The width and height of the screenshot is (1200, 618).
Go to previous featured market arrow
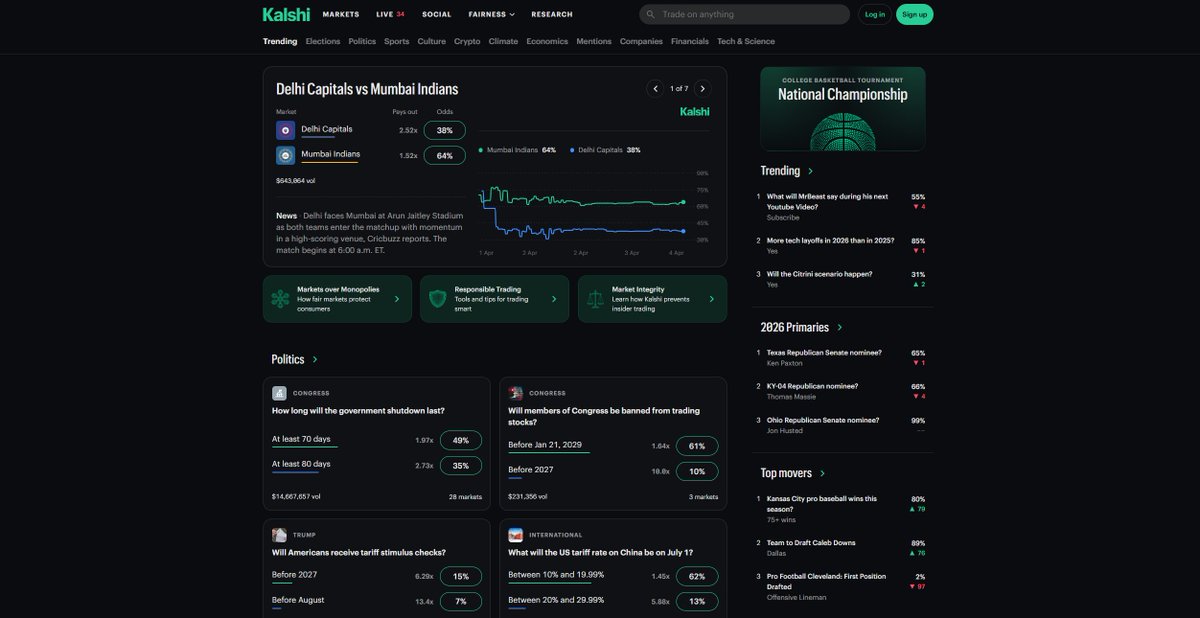(655, 89)
